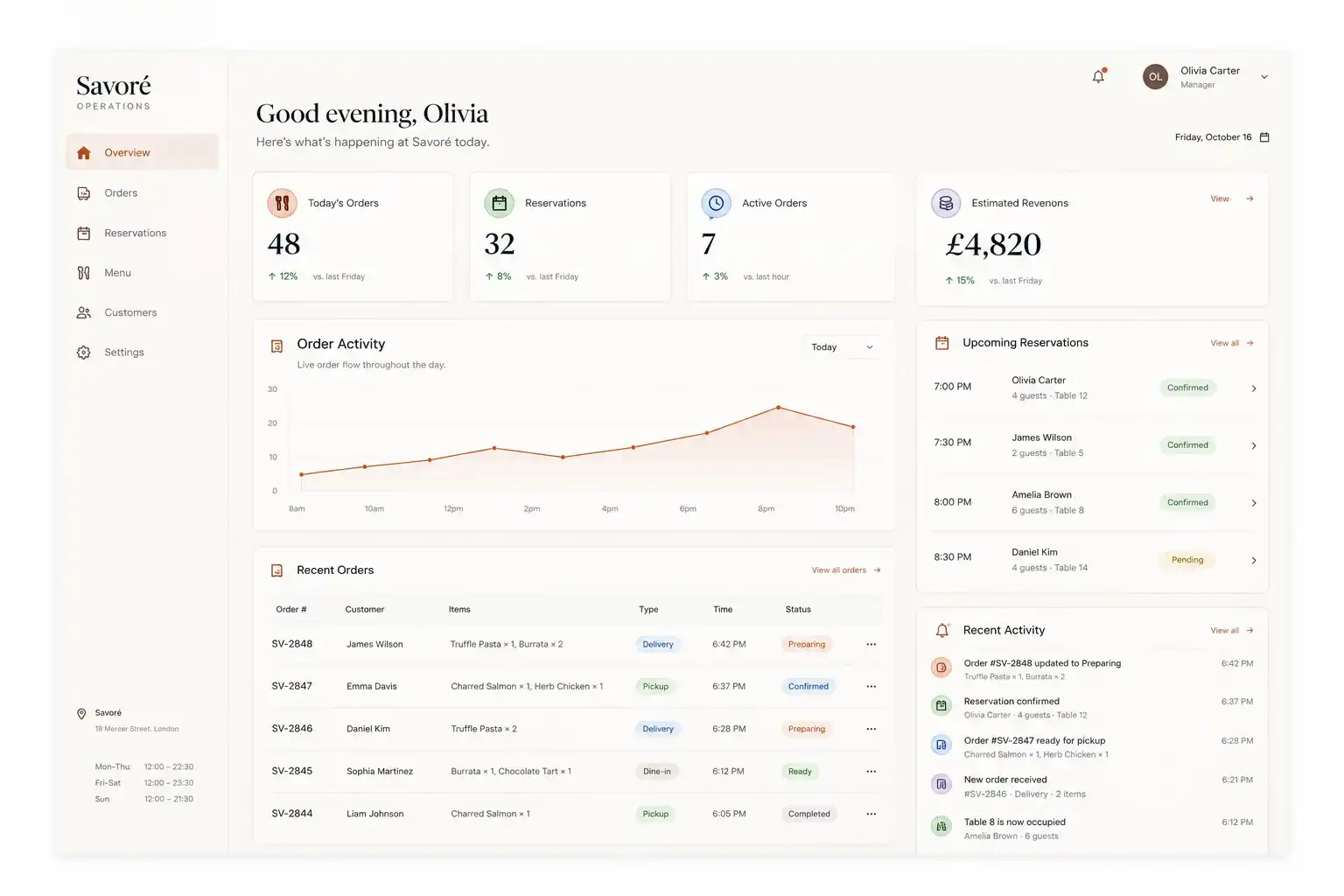Expand the Olivia Carter account dropdown
This screenshot has height=896, width=1344.
tap(1264, 77)
